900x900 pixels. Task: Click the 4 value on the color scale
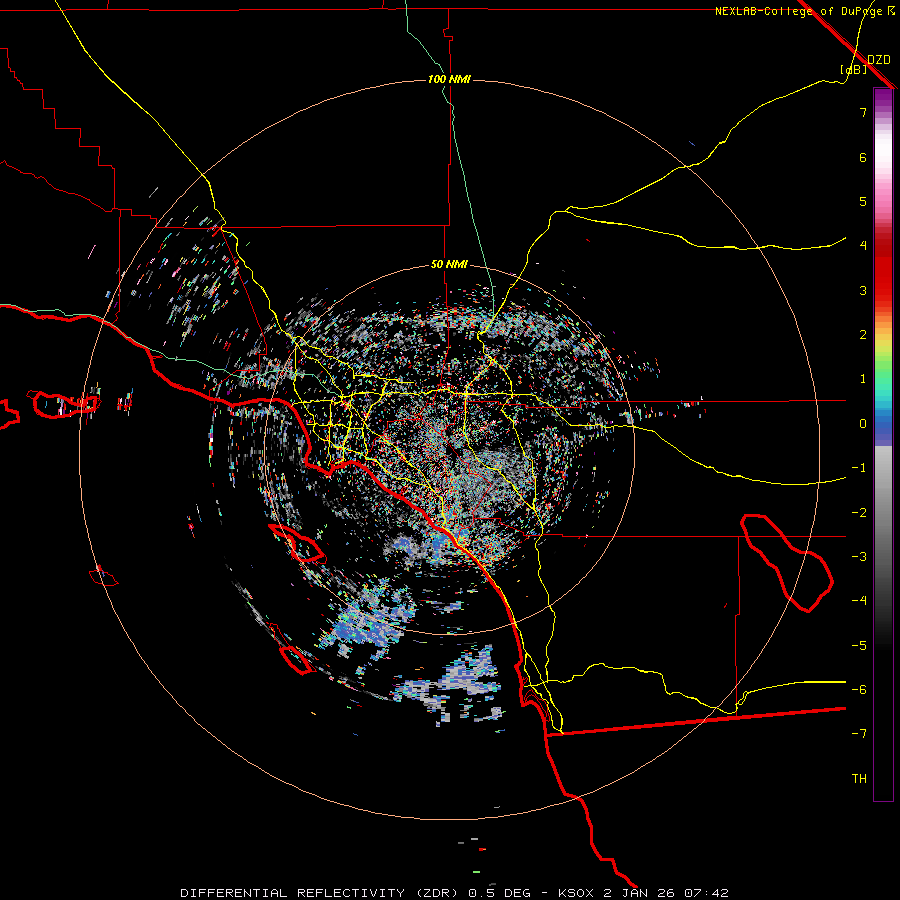tap(863, 246)
